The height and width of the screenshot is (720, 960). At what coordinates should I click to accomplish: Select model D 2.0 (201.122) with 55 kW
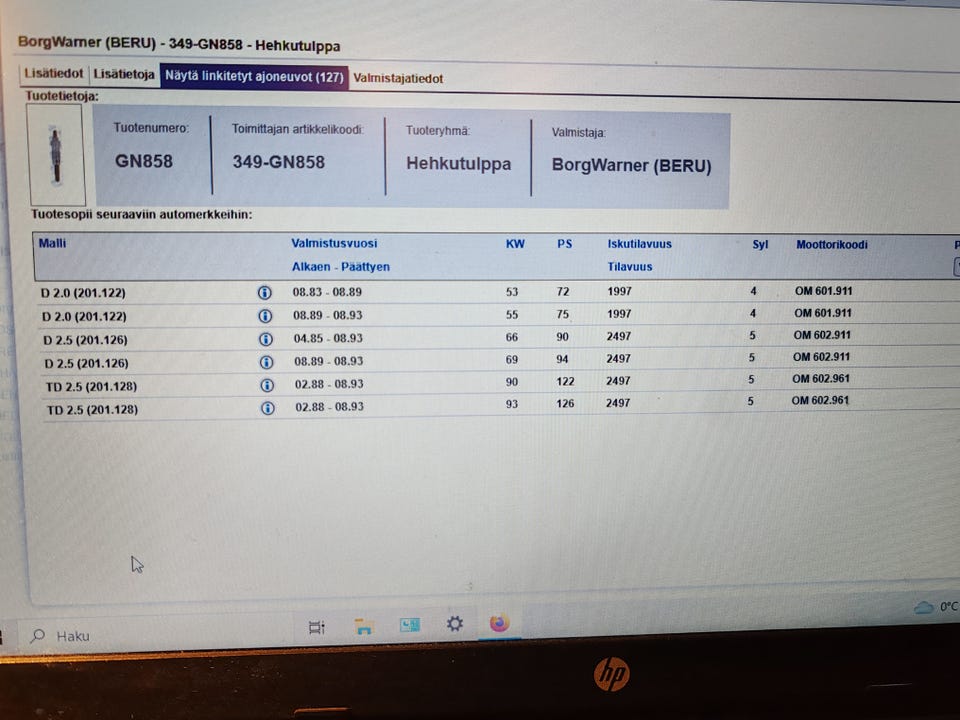(x=84, y=317)
